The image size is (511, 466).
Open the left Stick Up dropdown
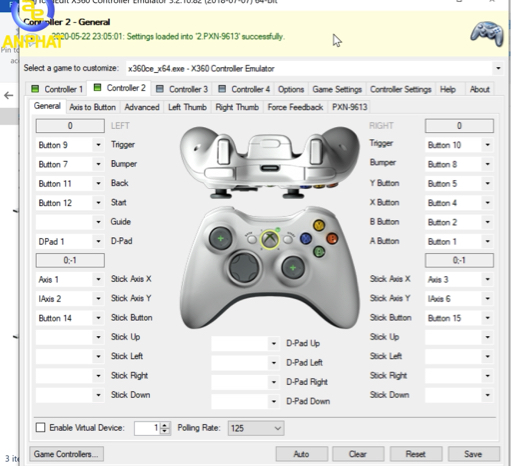(98, 337)
